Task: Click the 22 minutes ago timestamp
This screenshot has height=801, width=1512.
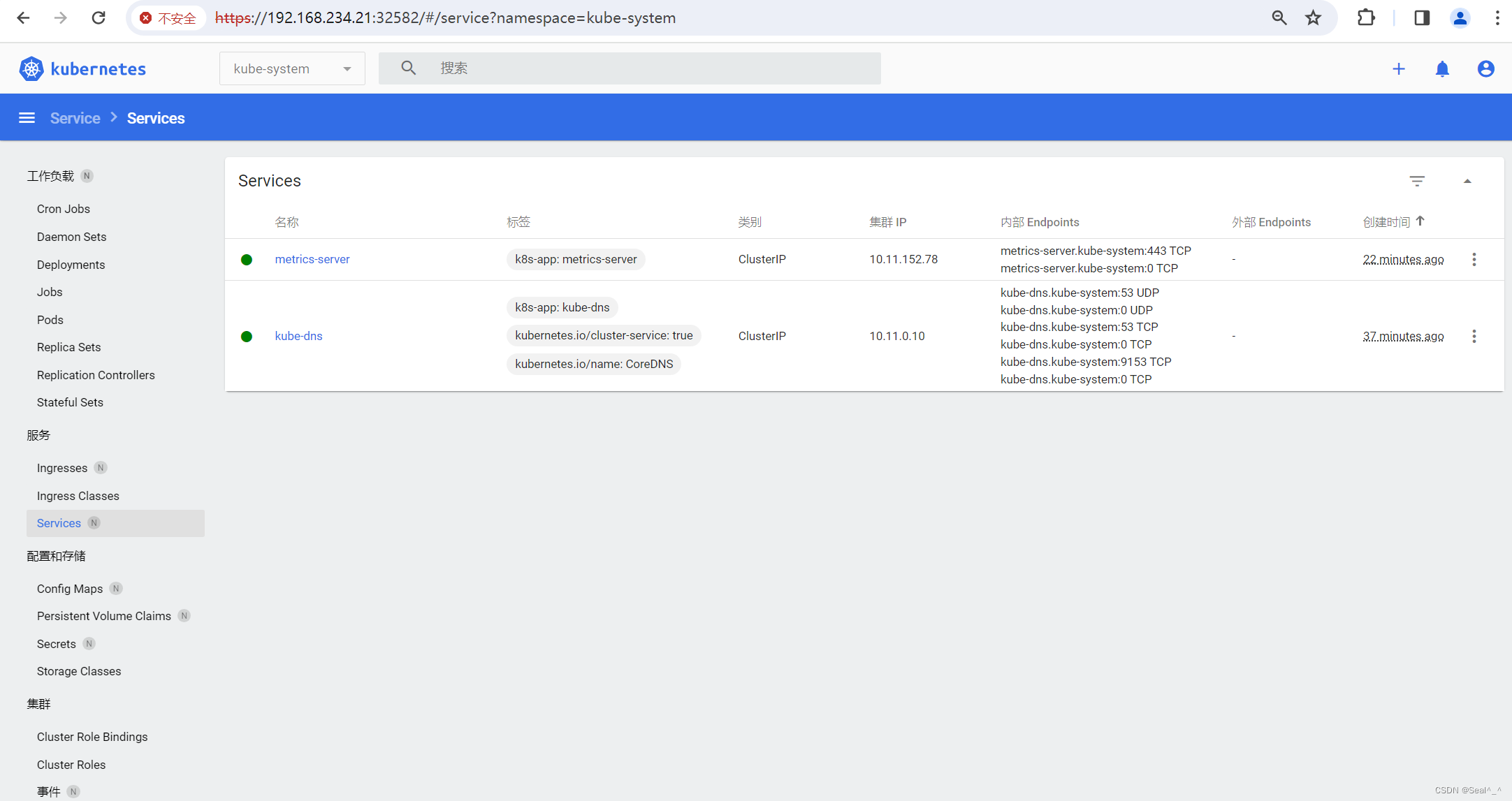Action: (x=1403, y=259)
